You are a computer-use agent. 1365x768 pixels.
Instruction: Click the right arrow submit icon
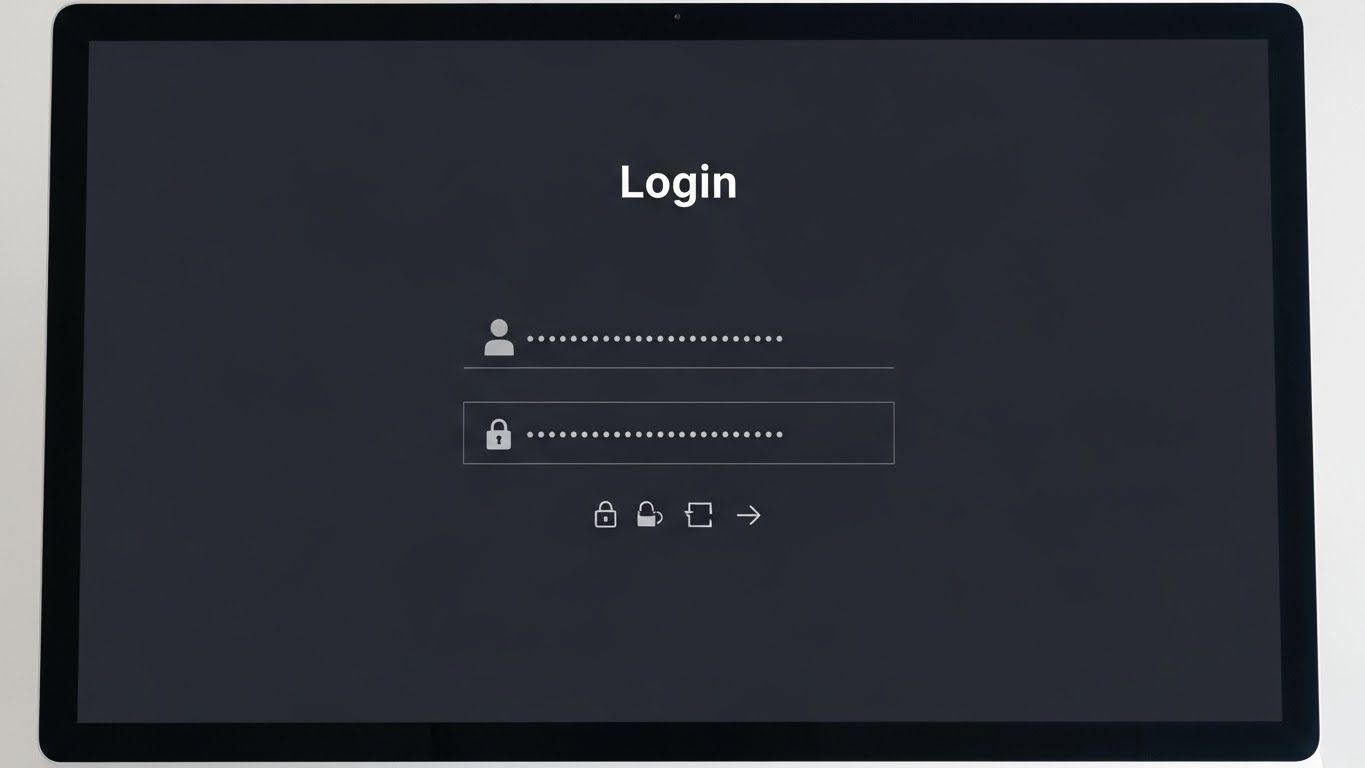point(748,515)
